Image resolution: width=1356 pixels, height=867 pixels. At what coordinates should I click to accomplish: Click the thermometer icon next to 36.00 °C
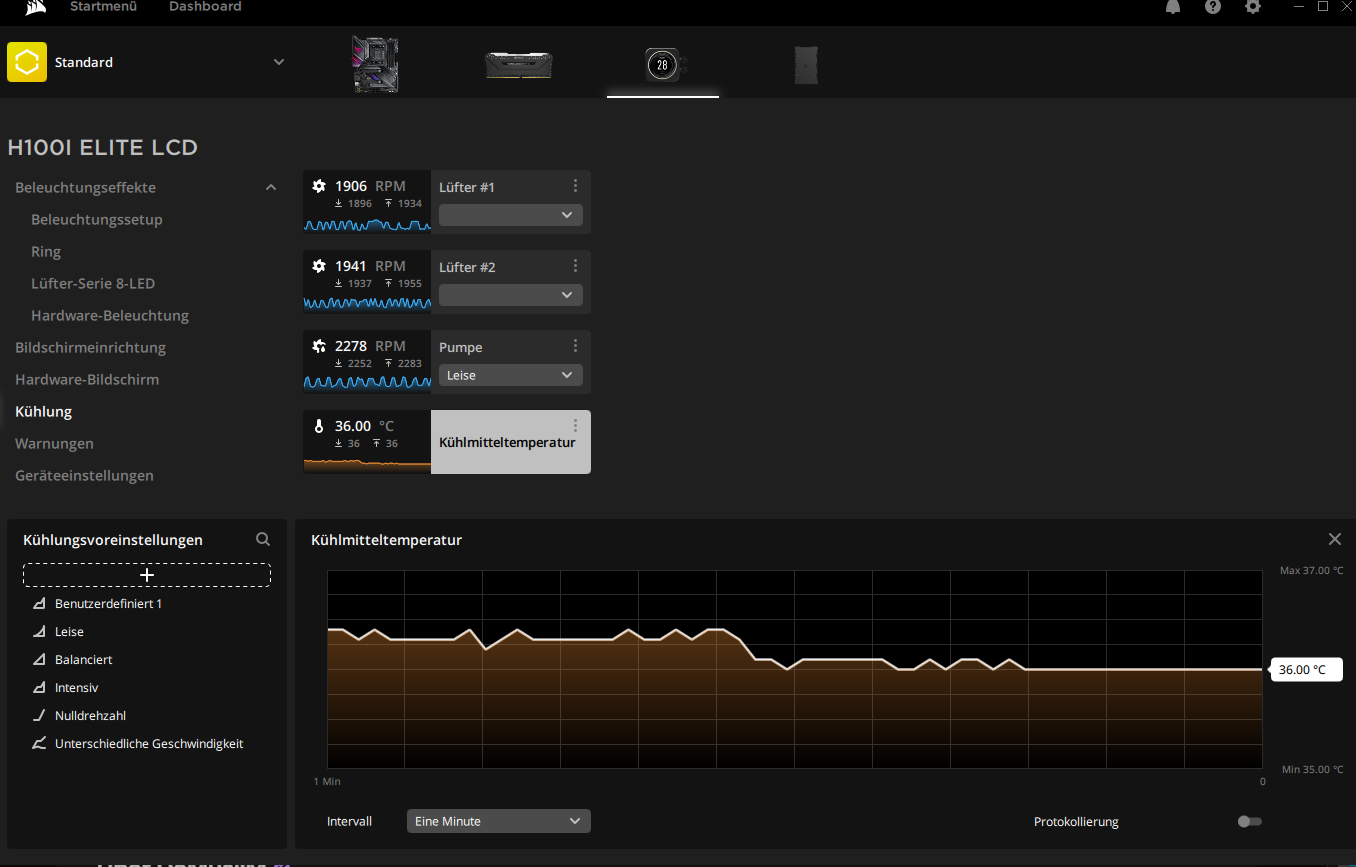tap(319, 426)
